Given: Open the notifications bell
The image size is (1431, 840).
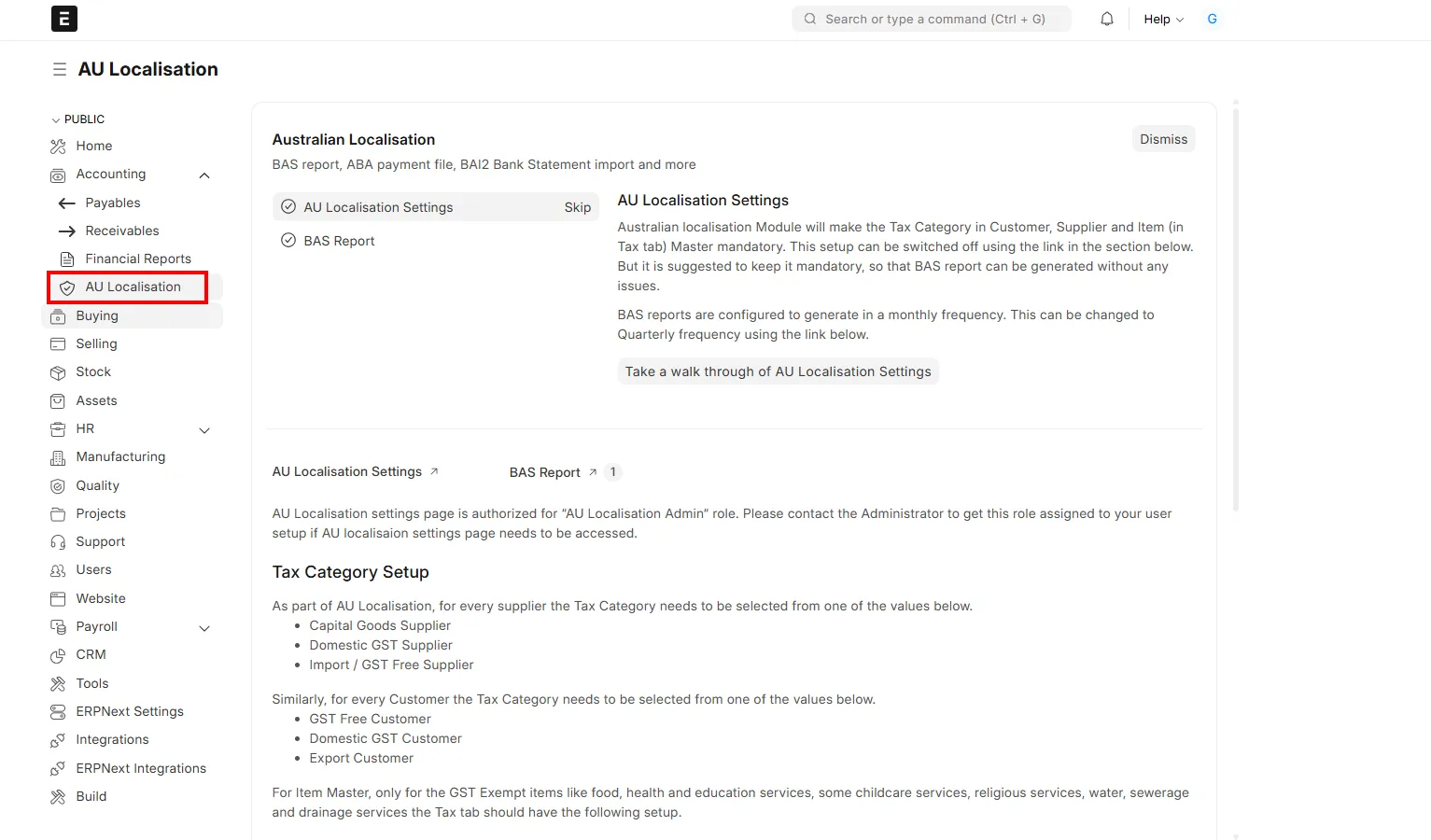Looking at the screenshot, I should [x=1107, y=19].
